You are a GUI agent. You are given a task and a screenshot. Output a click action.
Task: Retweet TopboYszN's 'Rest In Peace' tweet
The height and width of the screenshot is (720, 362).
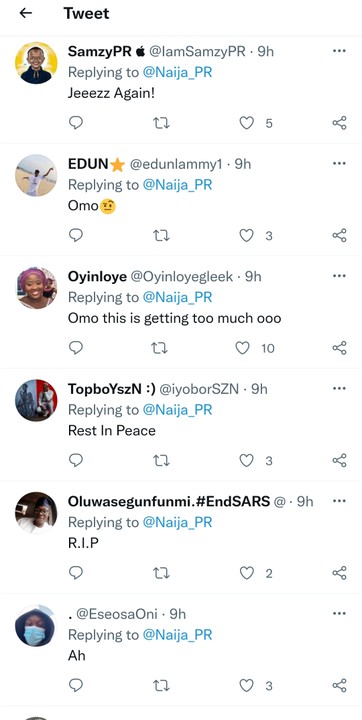point(161,460)
